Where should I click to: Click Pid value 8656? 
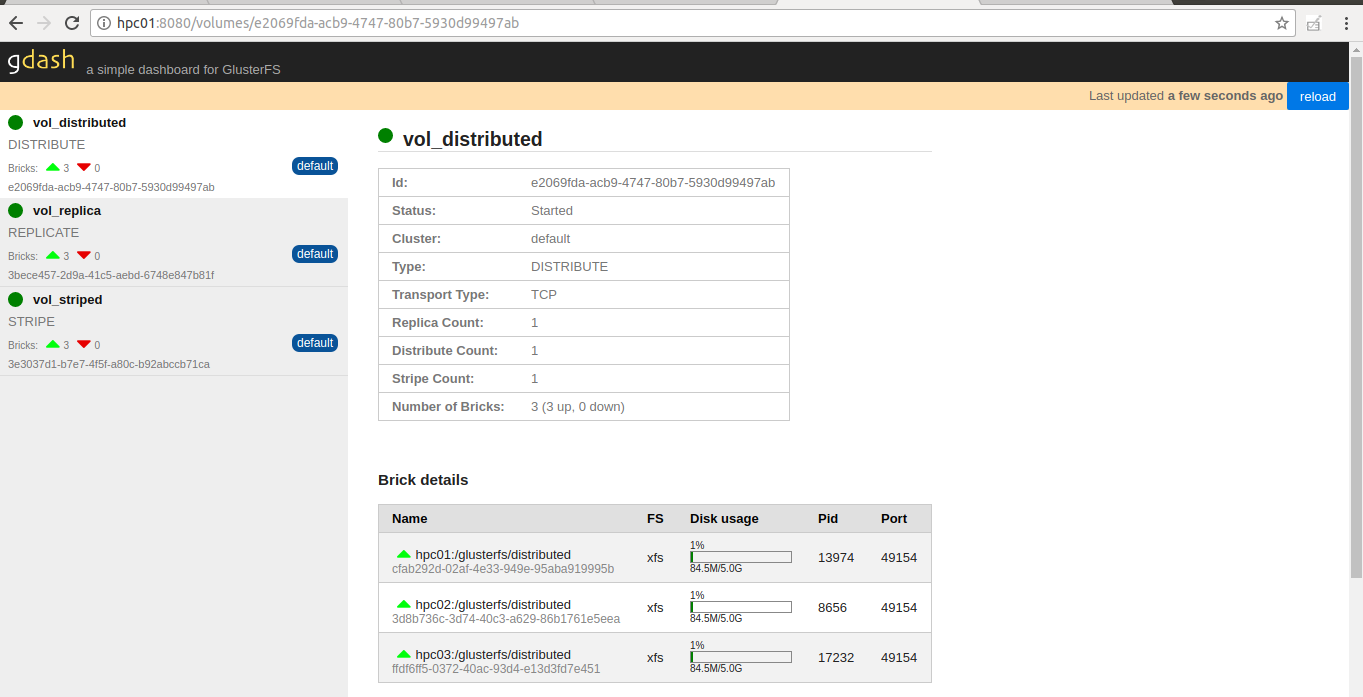coord(832,607)
